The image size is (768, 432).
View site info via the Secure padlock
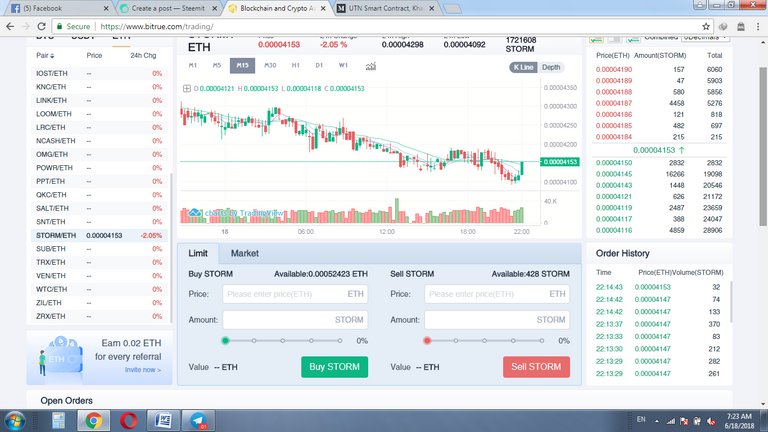[73, 26]
